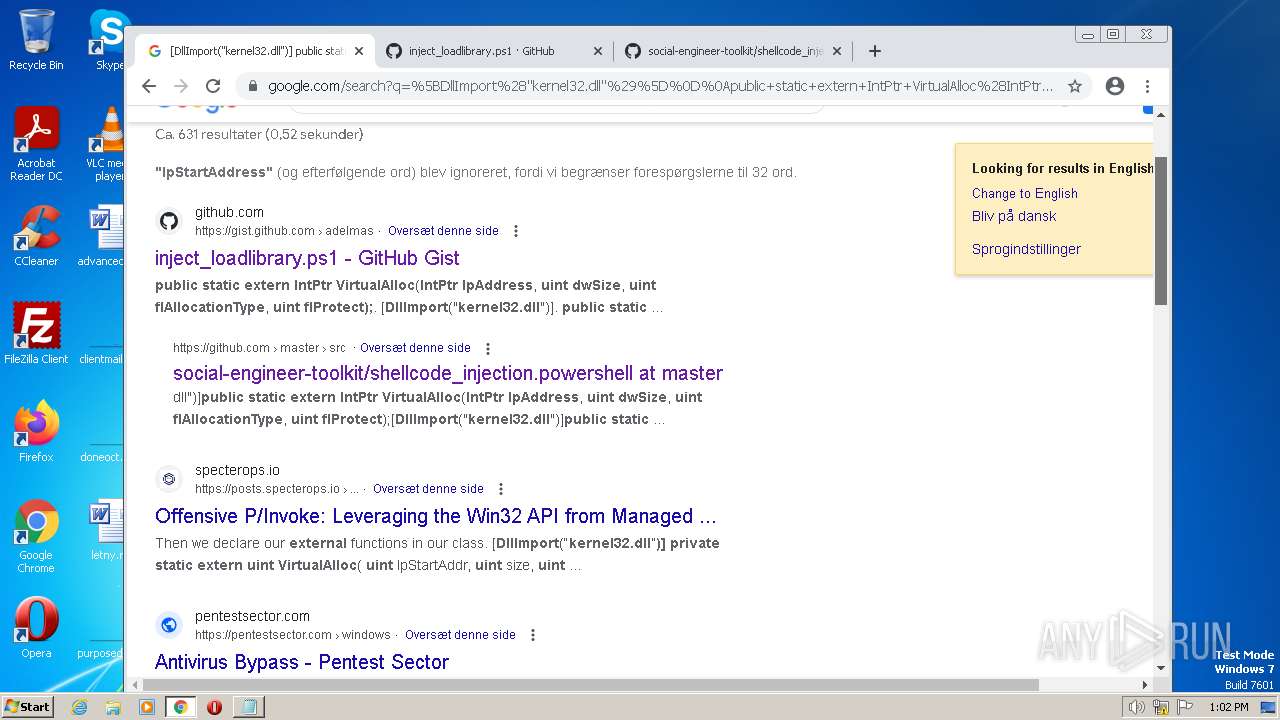Image resolution: width=1280 pixels, height=720 pixels.
Task: Open Windows Explorer from the taskbar
Action: pos(113,707)
